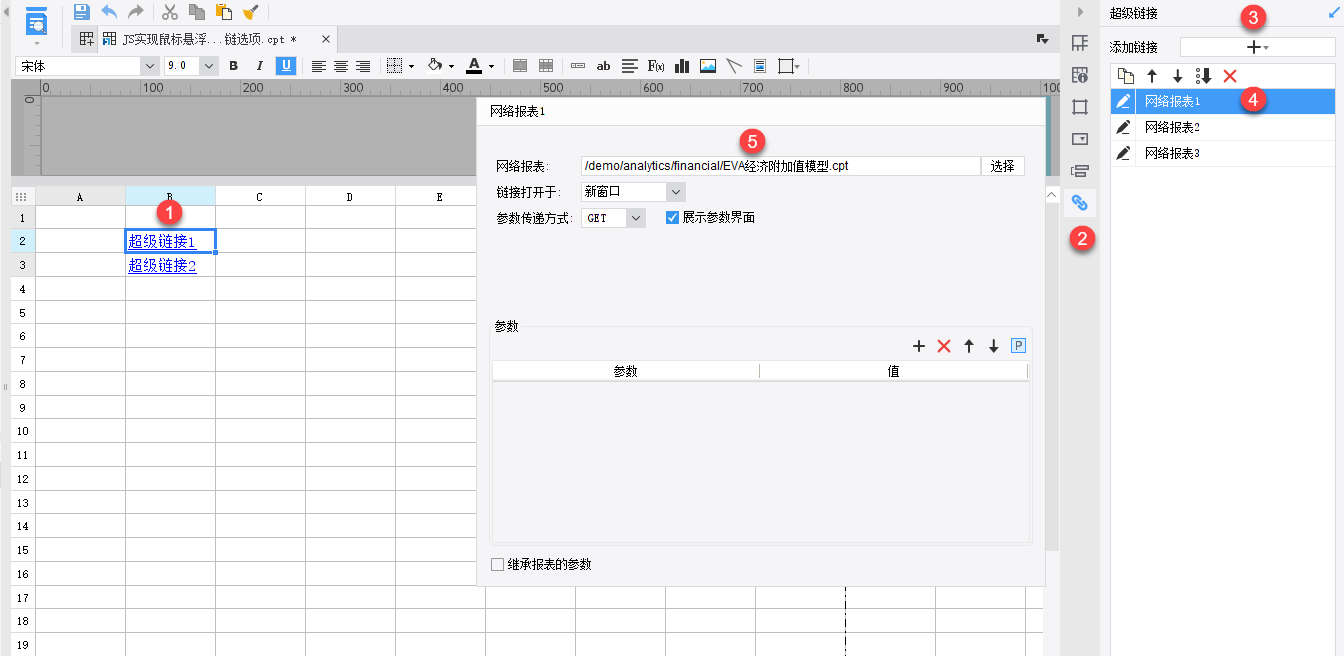Edit 网络报表3 via its pencil icon

pos(1124,153)
